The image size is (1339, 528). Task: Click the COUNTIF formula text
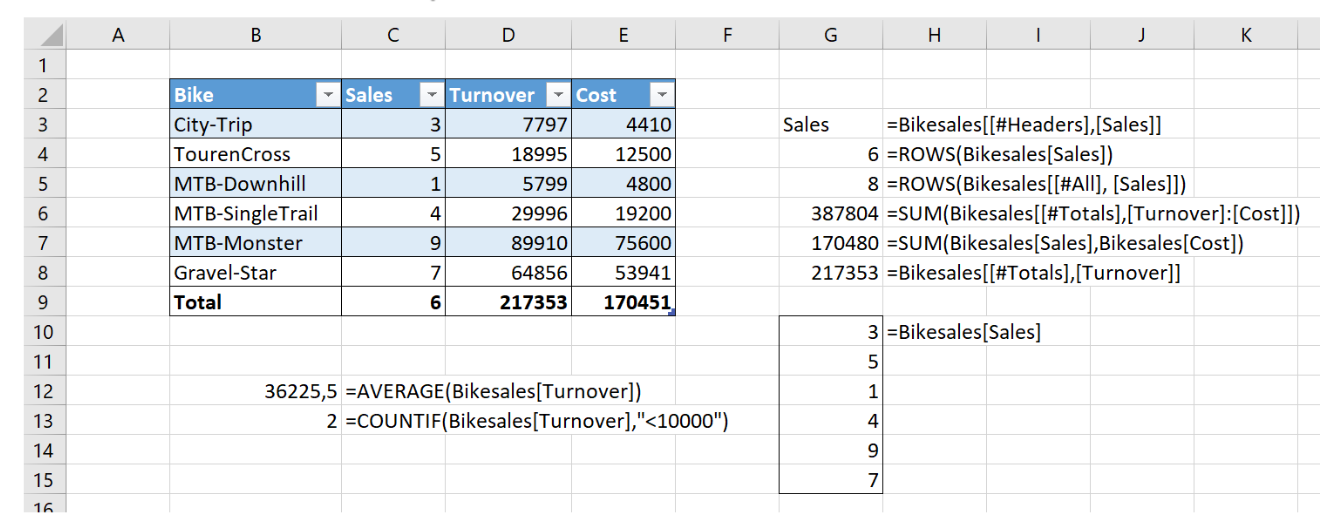(538, 421)
